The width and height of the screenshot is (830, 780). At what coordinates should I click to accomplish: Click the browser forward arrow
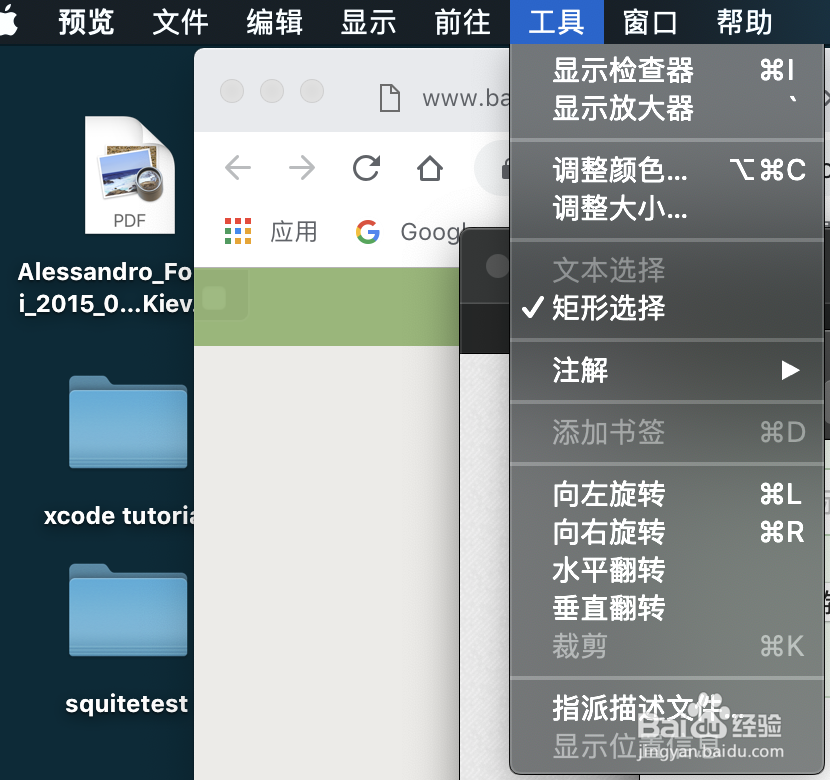coord(302,168)
